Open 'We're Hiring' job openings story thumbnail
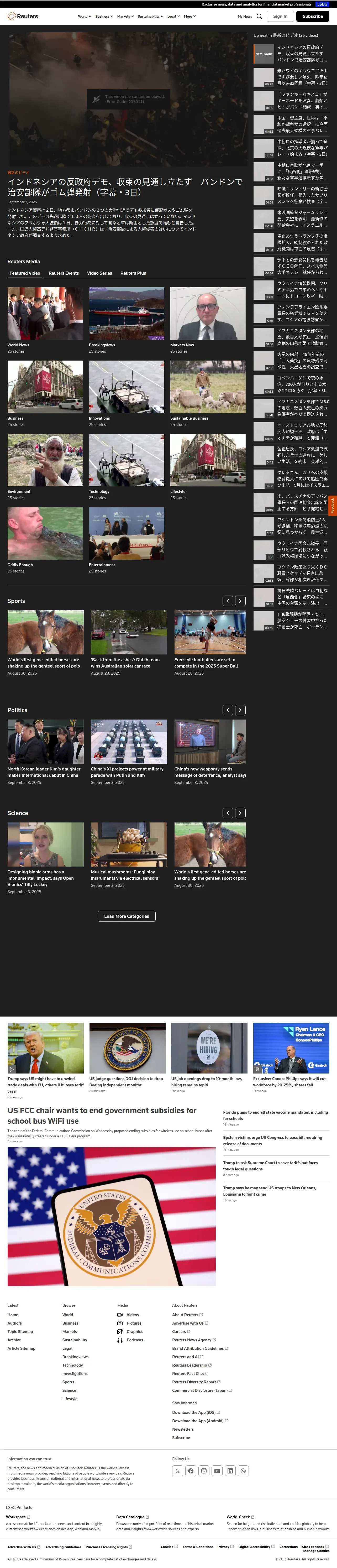337x1568 pixels. [209, 1048]
